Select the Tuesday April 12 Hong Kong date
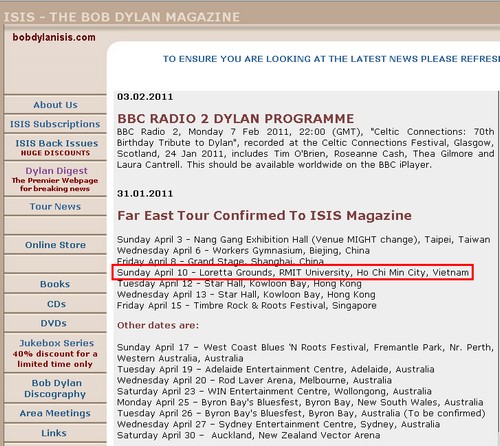 [239, 284]
